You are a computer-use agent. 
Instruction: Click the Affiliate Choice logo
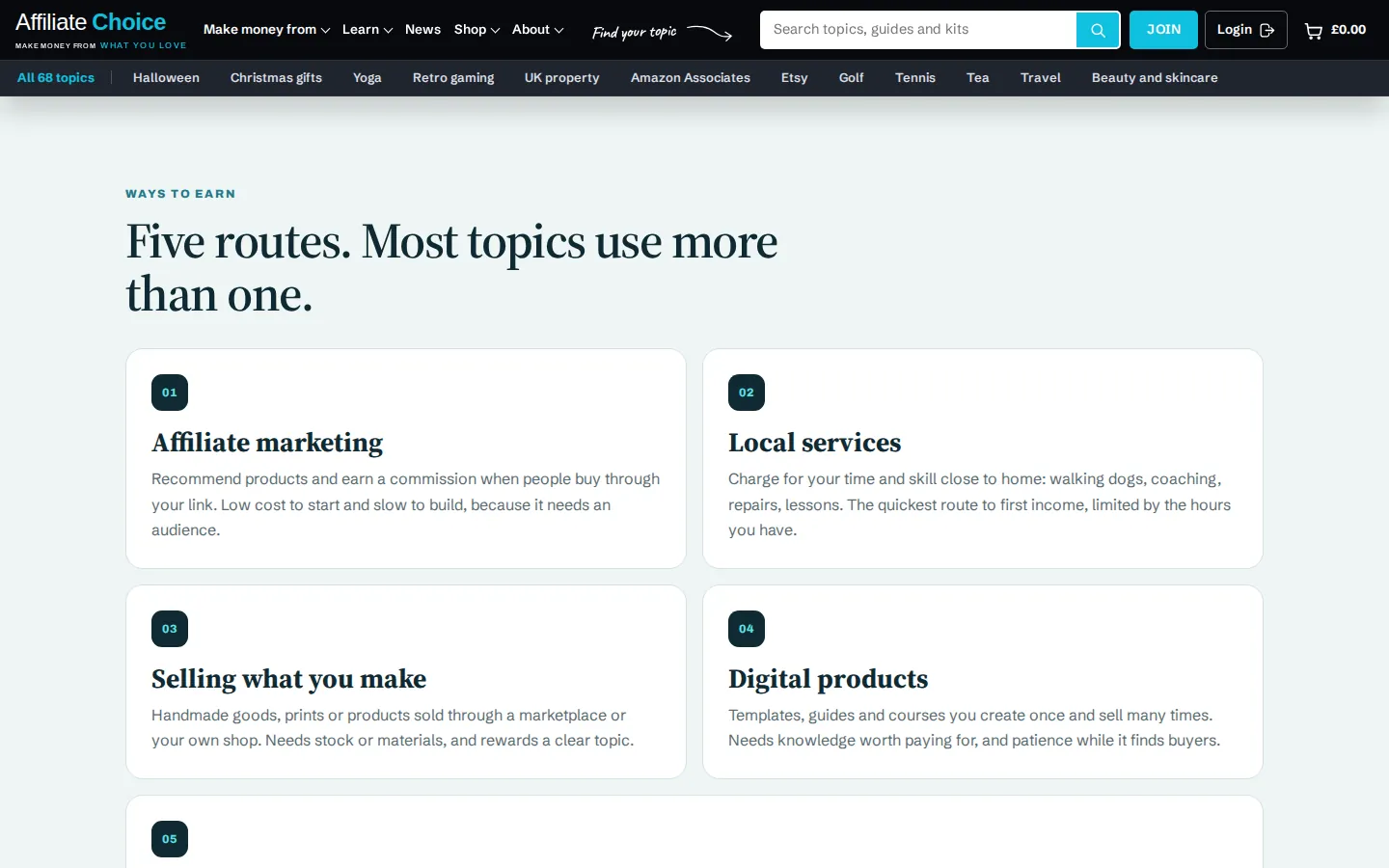pyautogui.click(x=100, y=30)
